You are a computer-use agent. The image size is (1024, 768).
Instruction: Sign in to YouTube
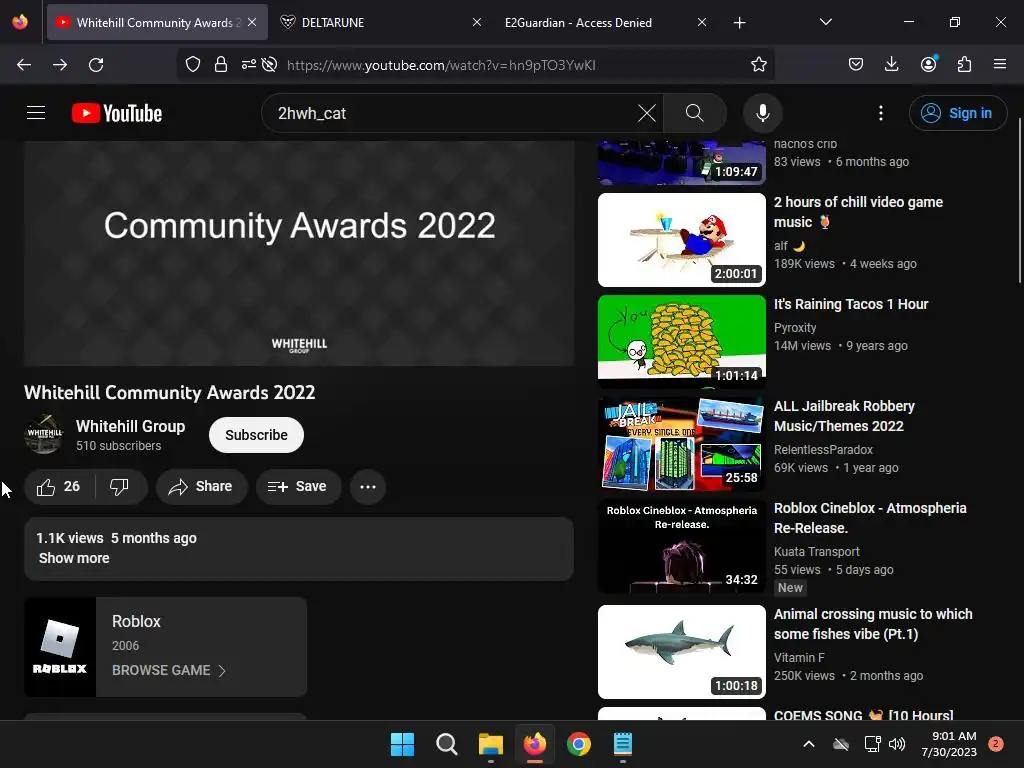click(x=957, y=113)
